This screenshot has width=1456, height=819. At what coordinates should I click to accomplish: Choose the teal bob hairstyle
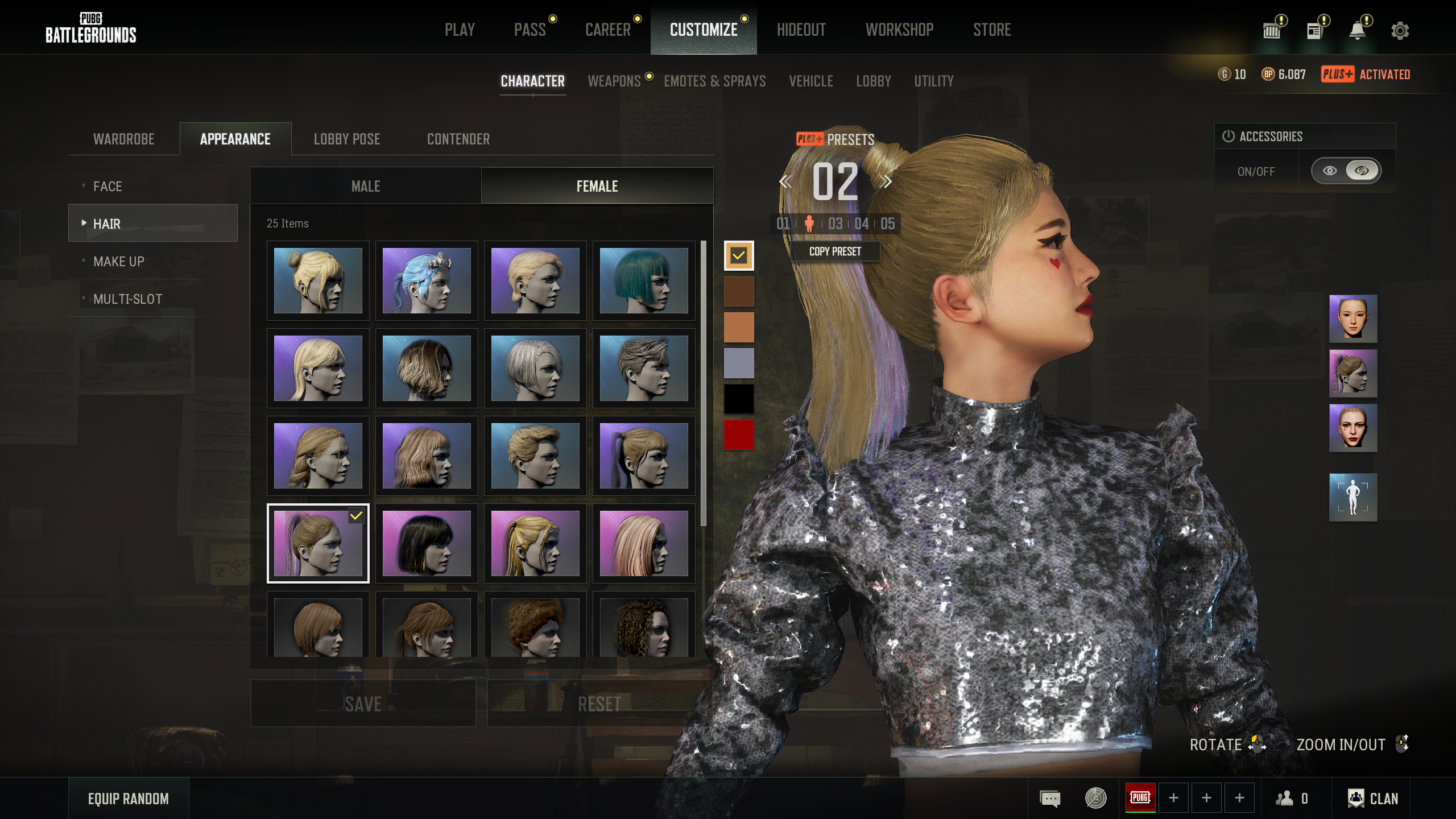[x=644, y=280]
